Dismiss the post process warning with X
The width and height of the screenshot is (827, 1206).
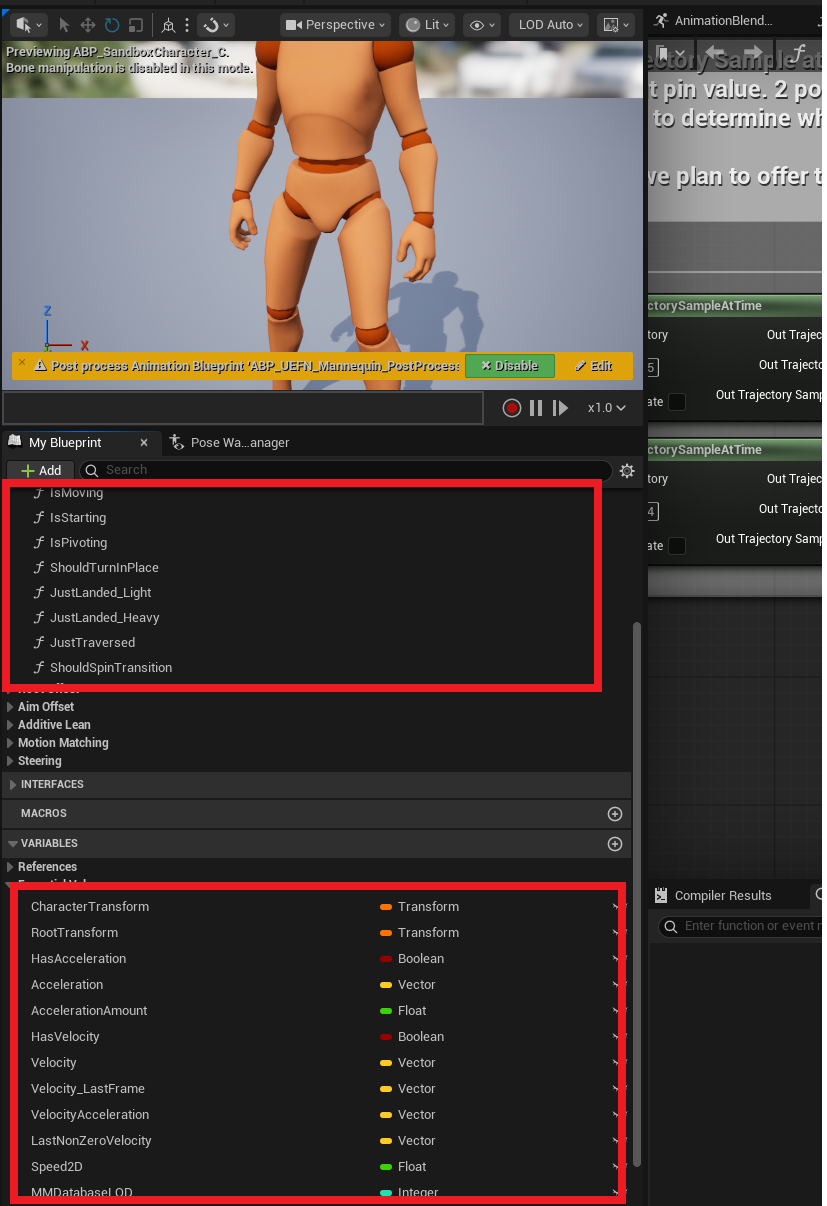(x=22, y=362)
